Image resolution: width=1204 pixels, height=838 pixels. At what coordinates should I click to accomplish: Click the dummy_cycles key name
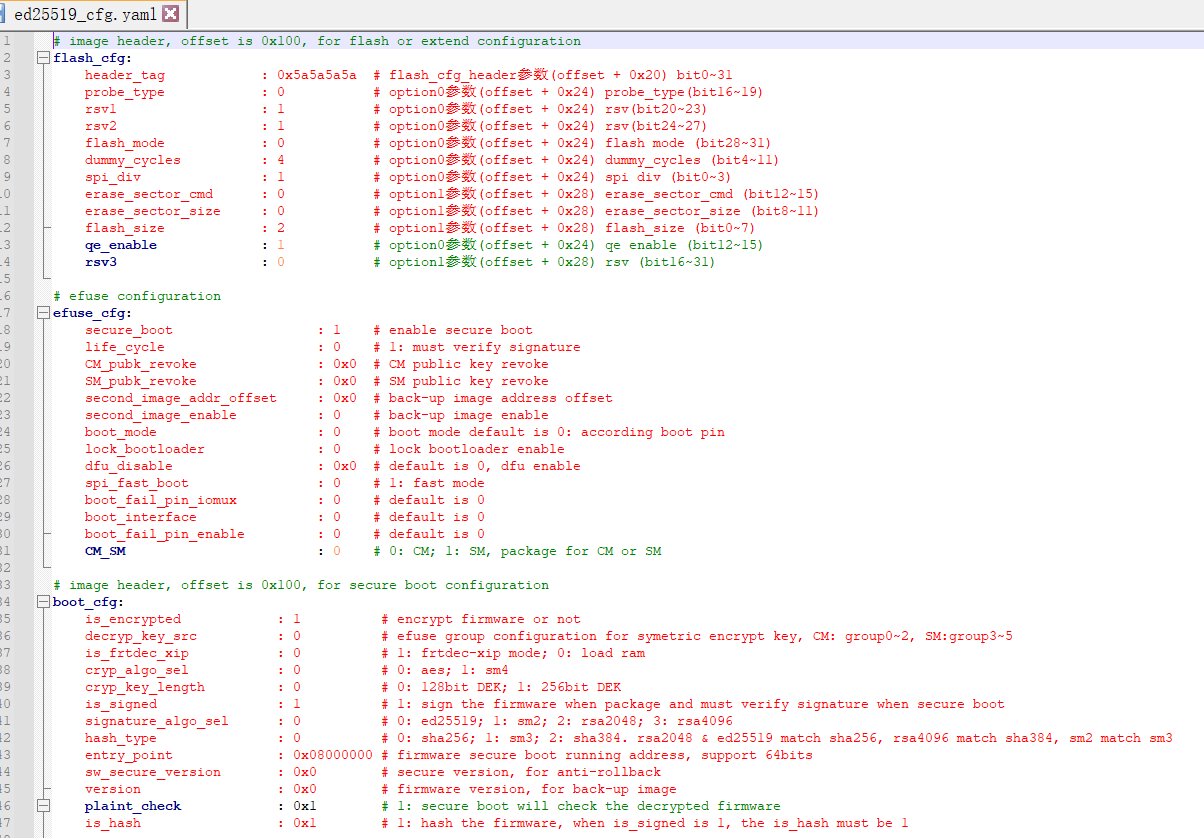click(133, 160)
